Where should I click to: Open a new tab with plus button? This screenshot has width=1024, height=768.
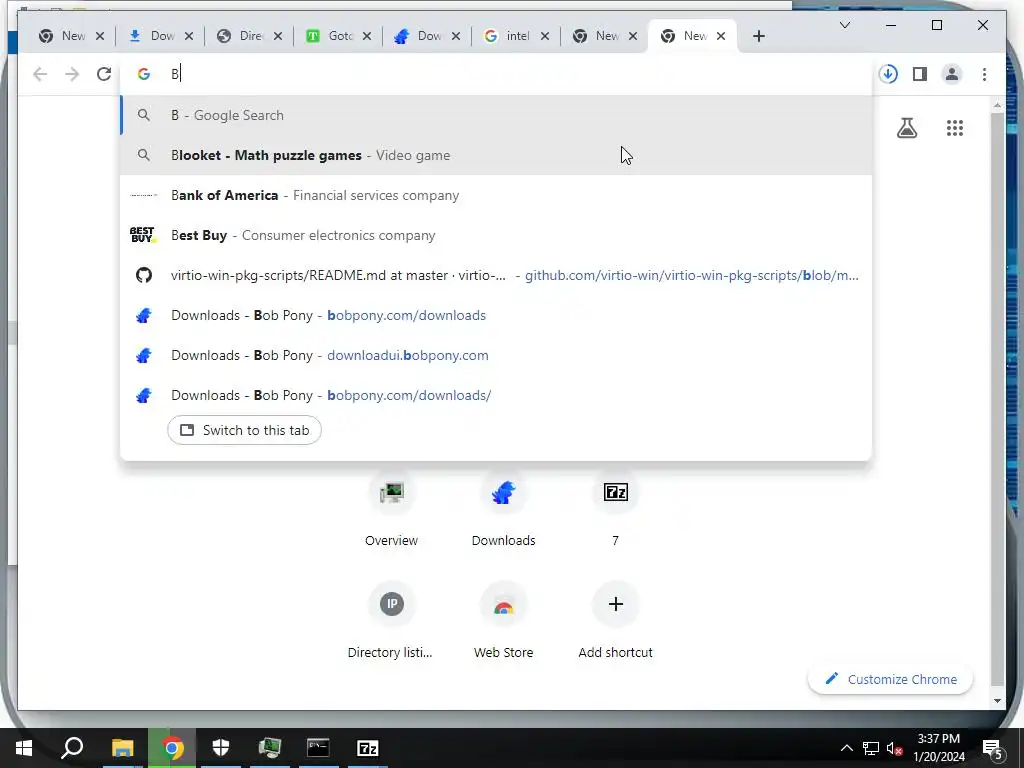pyautogui.click(x=759, y=36)
